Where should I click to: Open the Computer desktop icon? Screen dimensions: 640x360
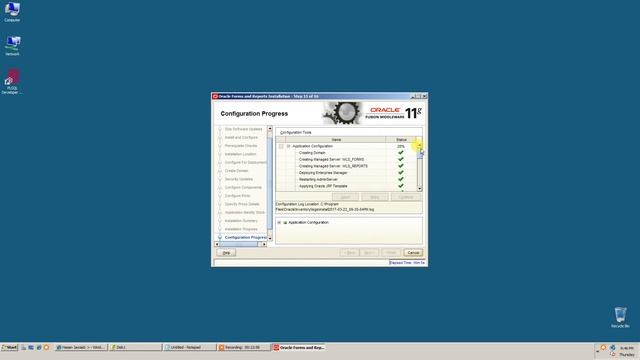tap(12, 12)
